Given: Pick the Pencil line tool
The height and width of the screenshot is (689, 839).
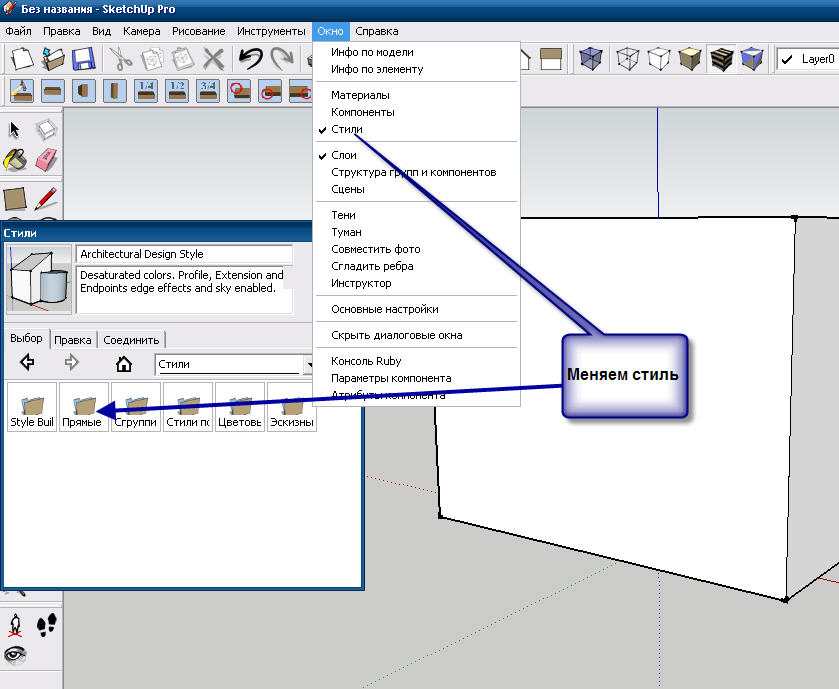Looking at the screenshot, I should 46,198.
